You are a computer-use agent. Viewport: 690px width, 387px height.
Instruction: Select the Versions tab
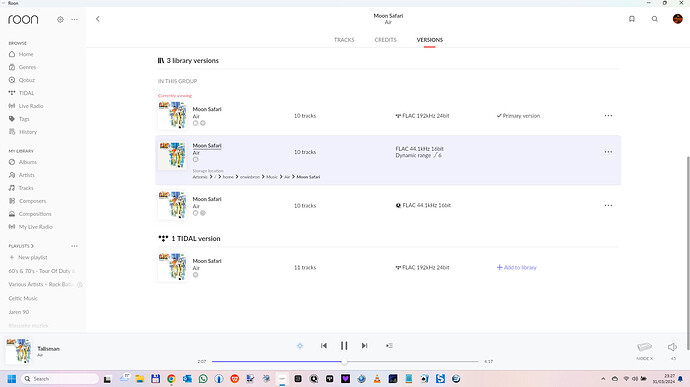[x=430, y=40]
